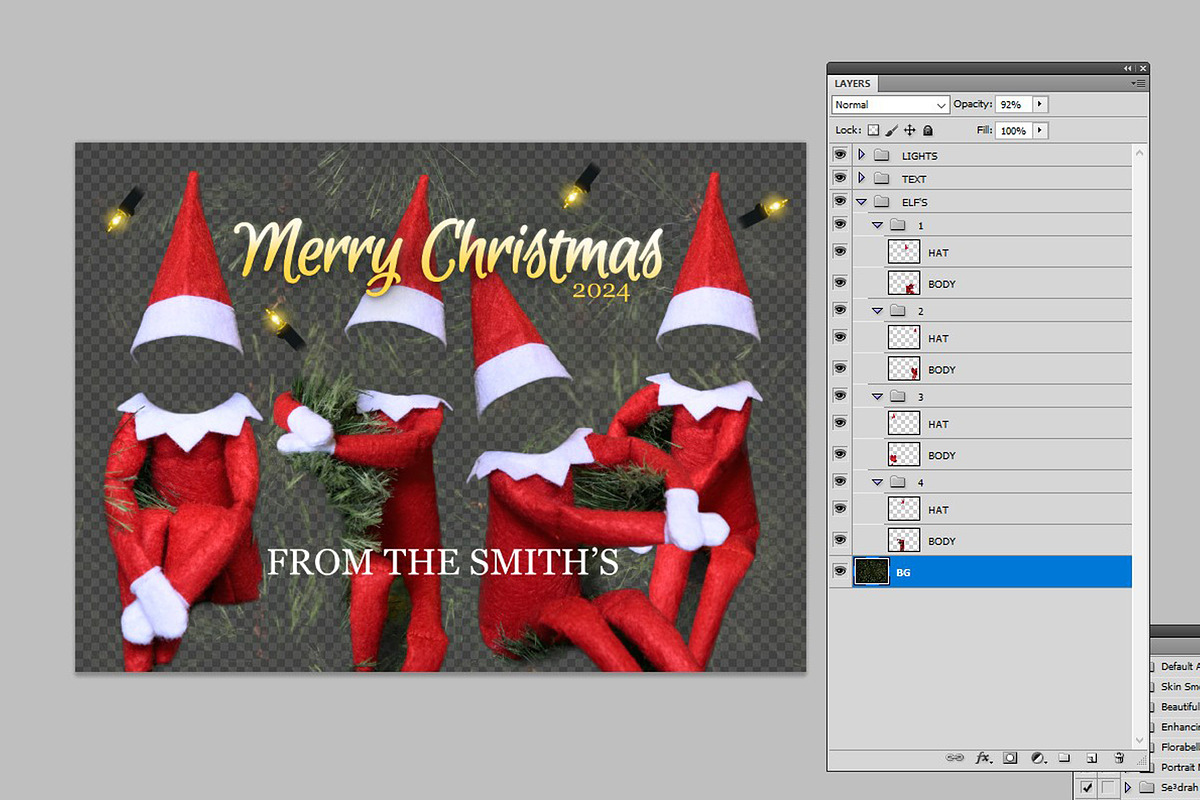Click the '2024' text on canvas
Viewport: 1200px width, 800px height.
(x=601, y=292)
